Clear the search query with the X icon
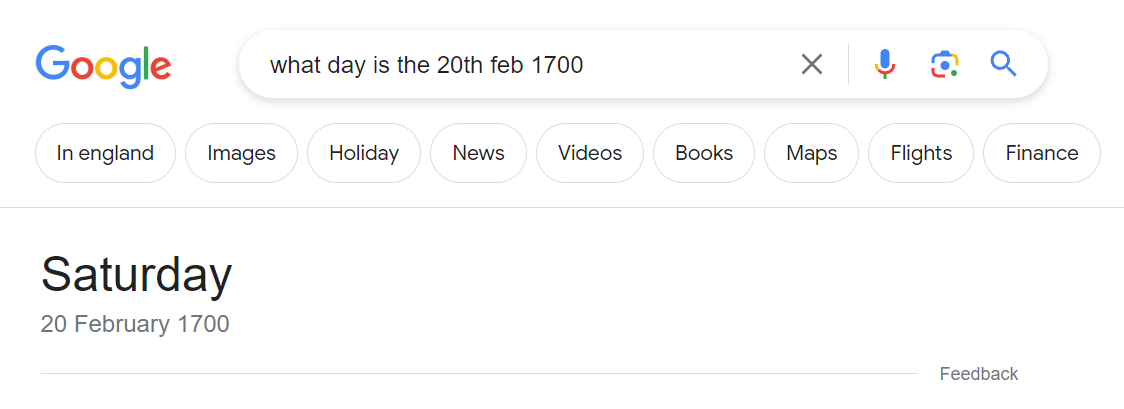 [x=812, y=65]
